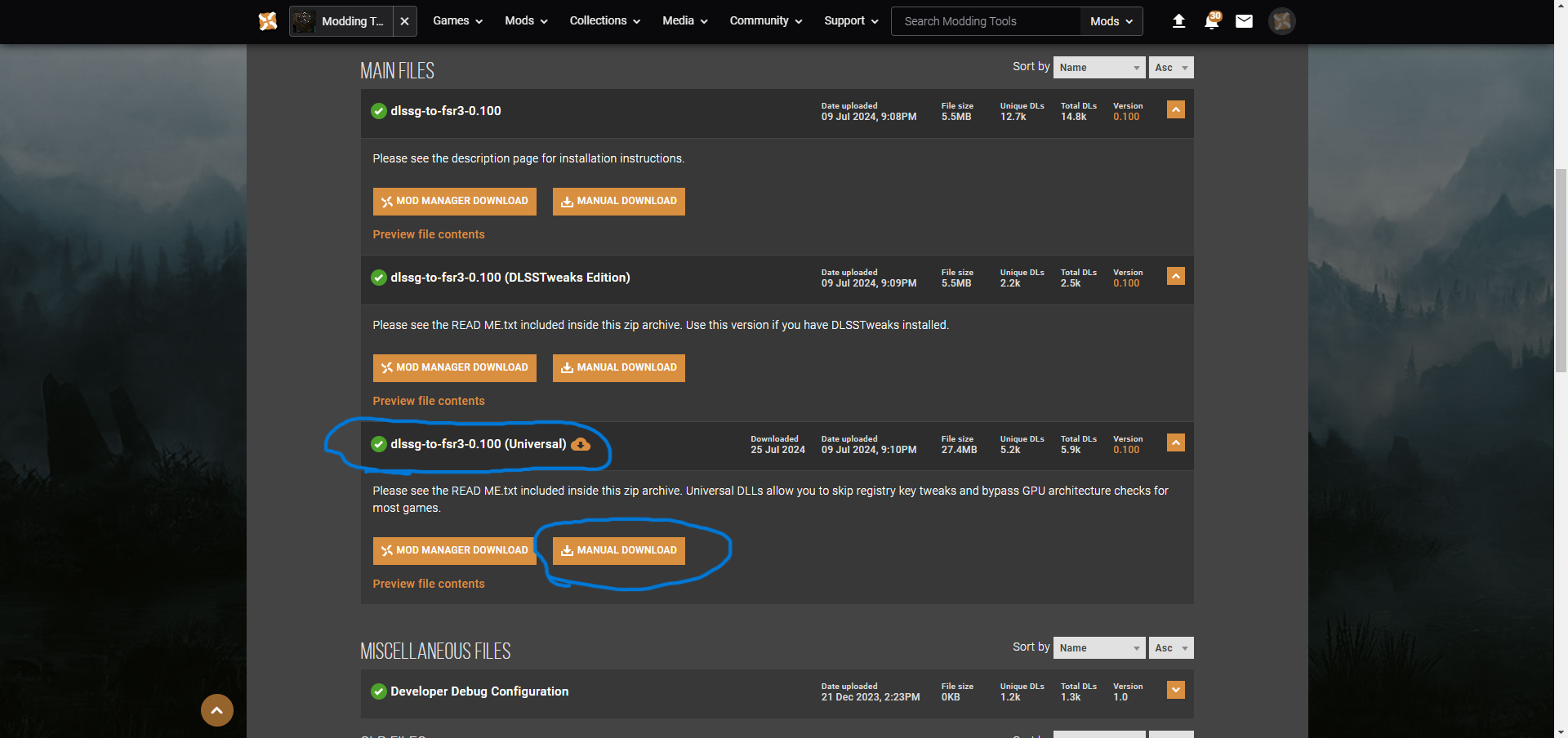Click unique downloads value 5.2k
The image size is (1568, 738).
click(1010, 450)
